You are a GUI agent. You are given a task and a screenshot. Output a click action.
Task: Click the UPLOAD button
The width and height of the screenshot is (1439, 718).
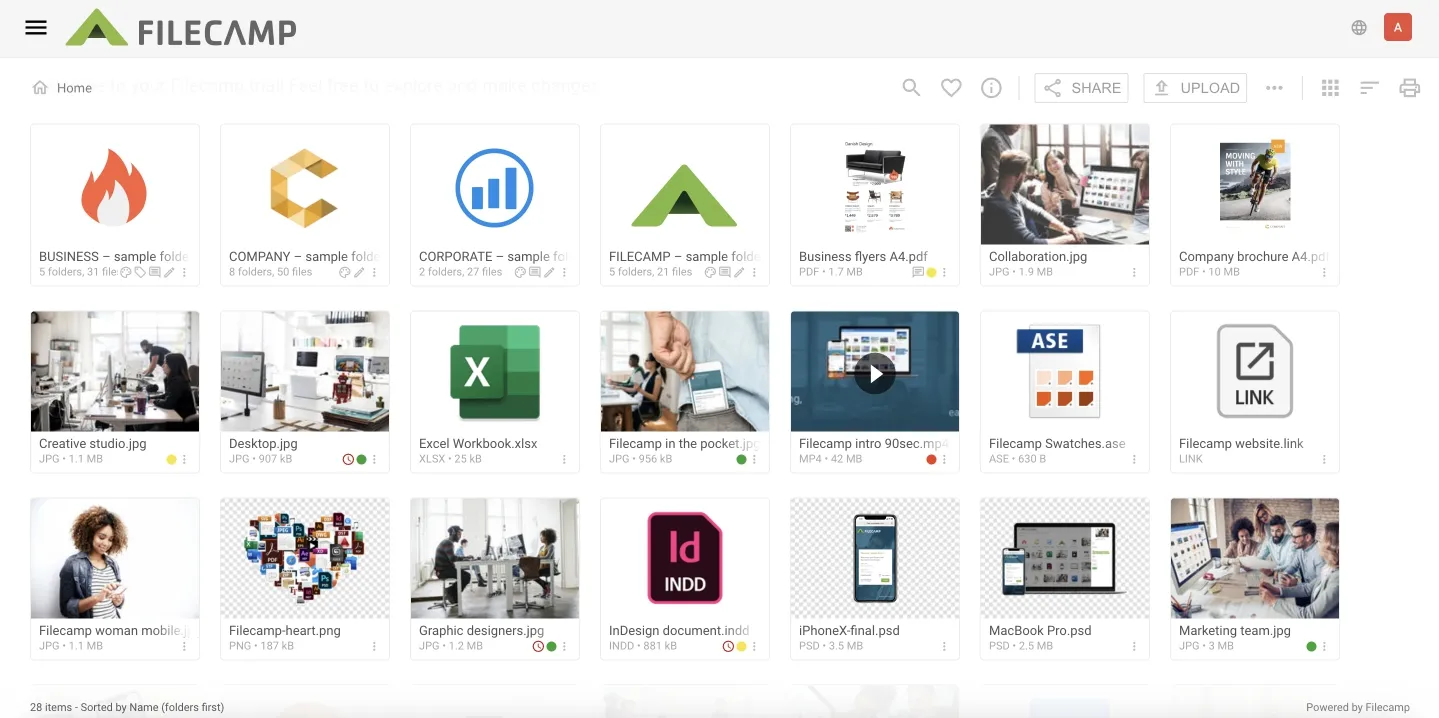(1195, 88)
